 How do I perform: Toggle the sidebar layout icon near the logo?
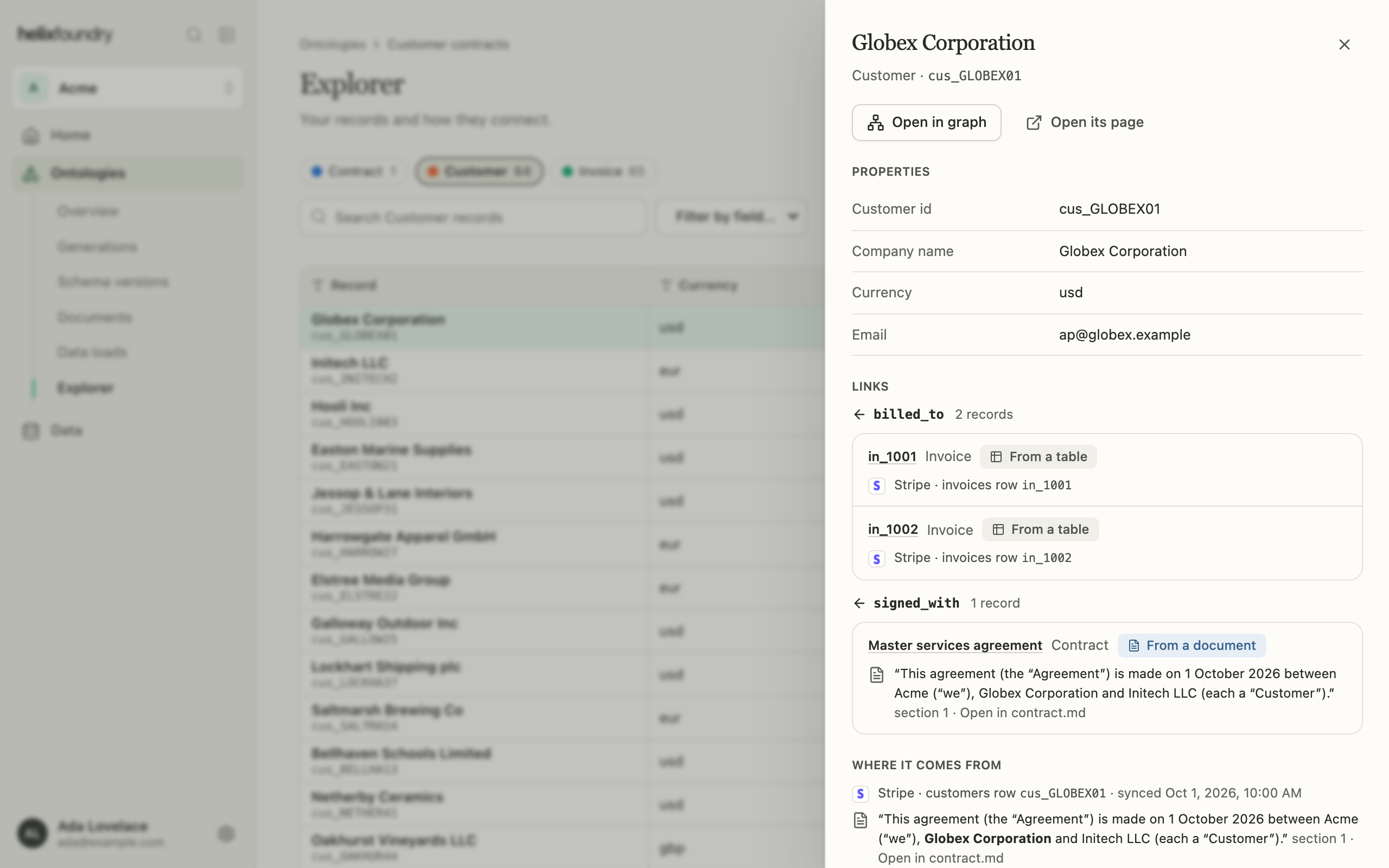[227, 34]
